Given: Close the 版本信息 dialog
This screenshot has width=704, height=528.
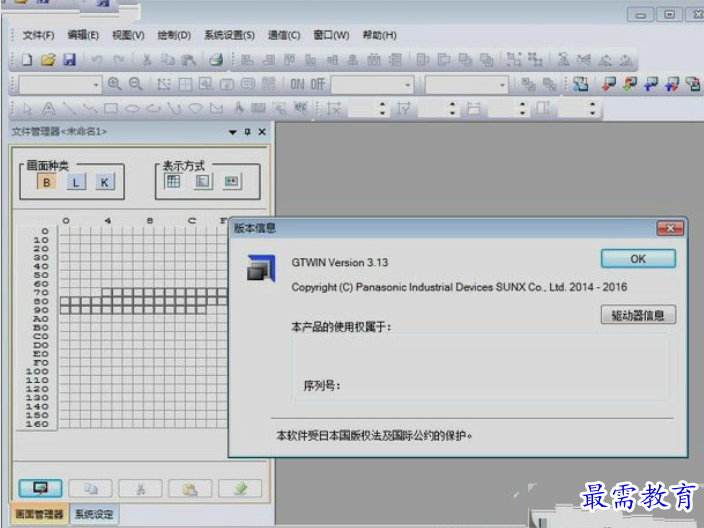Looking at the screenshot, I should click(x=670, y=229).
